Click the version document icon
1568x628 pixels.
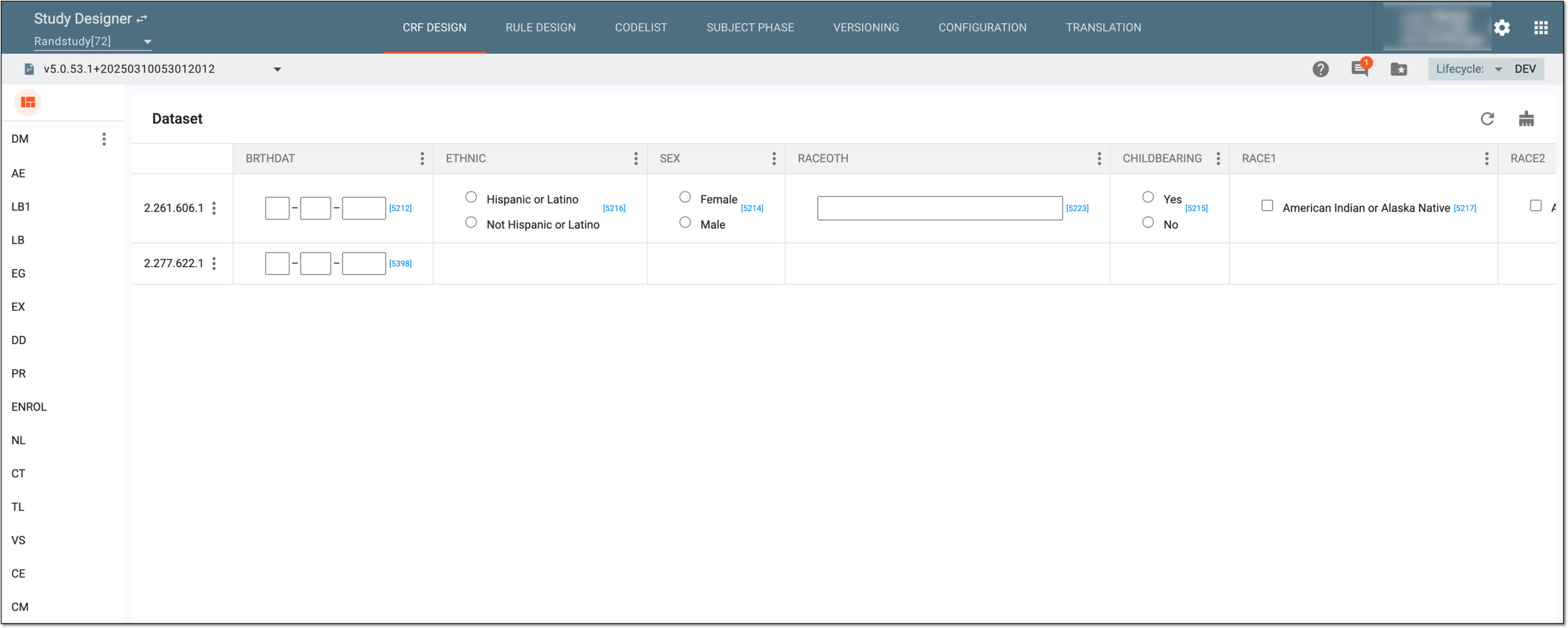click(x=29, y=69)
